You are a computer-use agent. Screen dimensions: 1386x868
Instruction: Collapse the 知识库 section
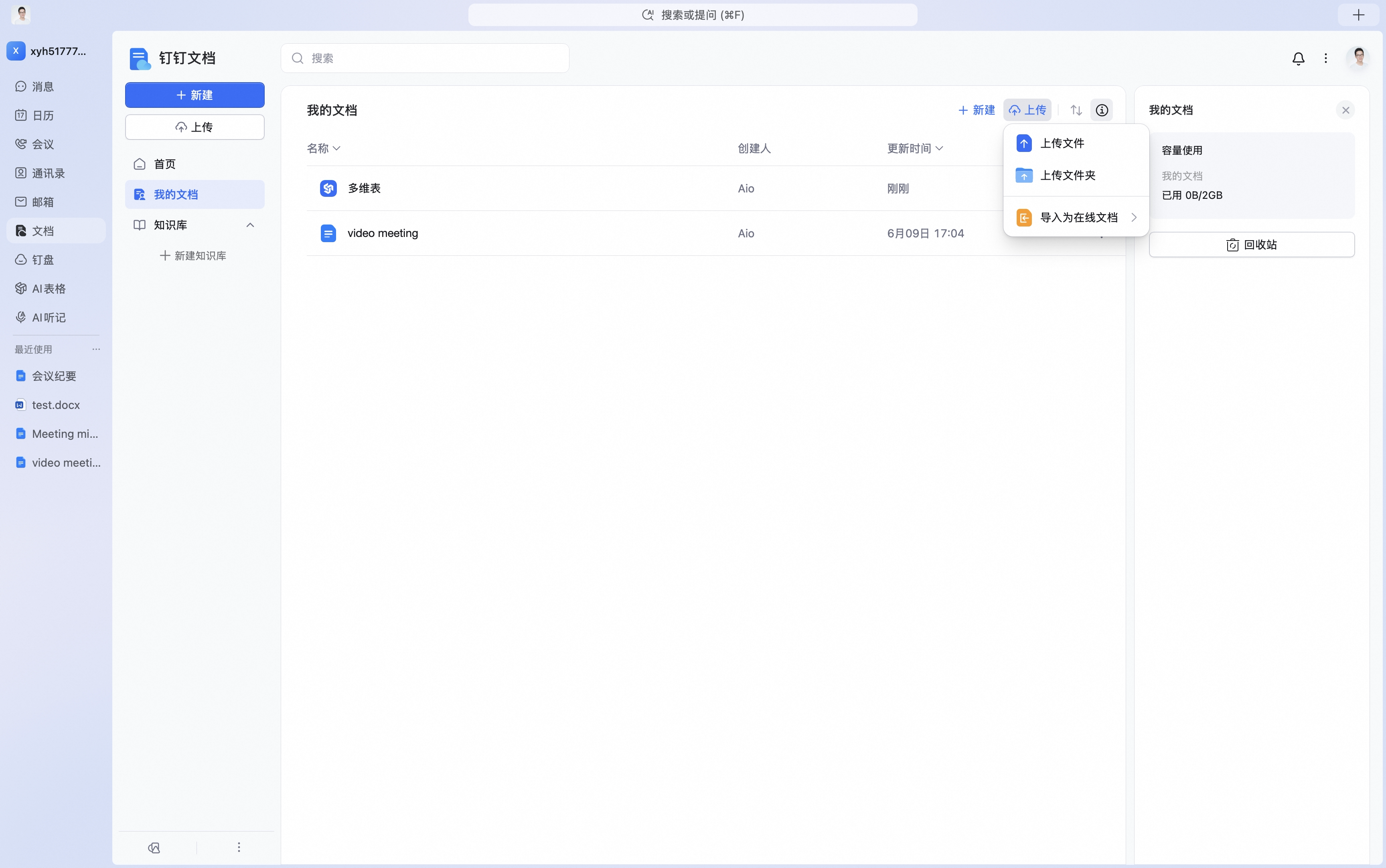(x=250, y=225)
